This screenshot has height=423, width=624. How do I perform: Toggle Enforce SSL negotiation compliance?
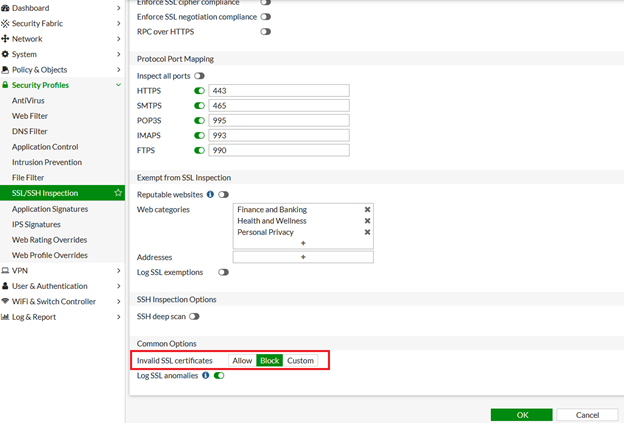[265, 17]
